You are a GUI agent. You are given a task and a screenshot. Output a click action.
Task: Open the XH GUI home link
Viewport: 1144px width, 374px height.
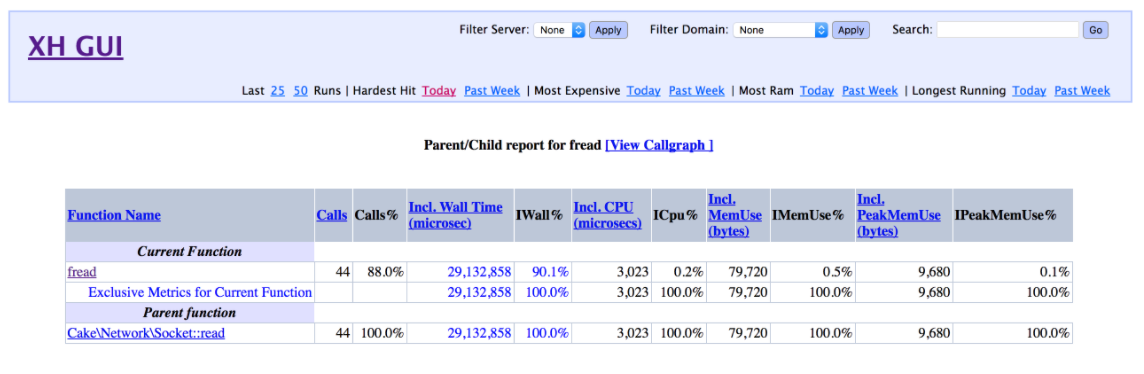(x=76, y=47)
